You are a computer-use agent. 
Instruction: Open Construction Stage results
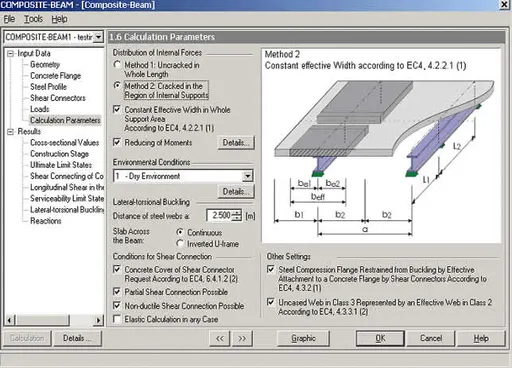59,154
